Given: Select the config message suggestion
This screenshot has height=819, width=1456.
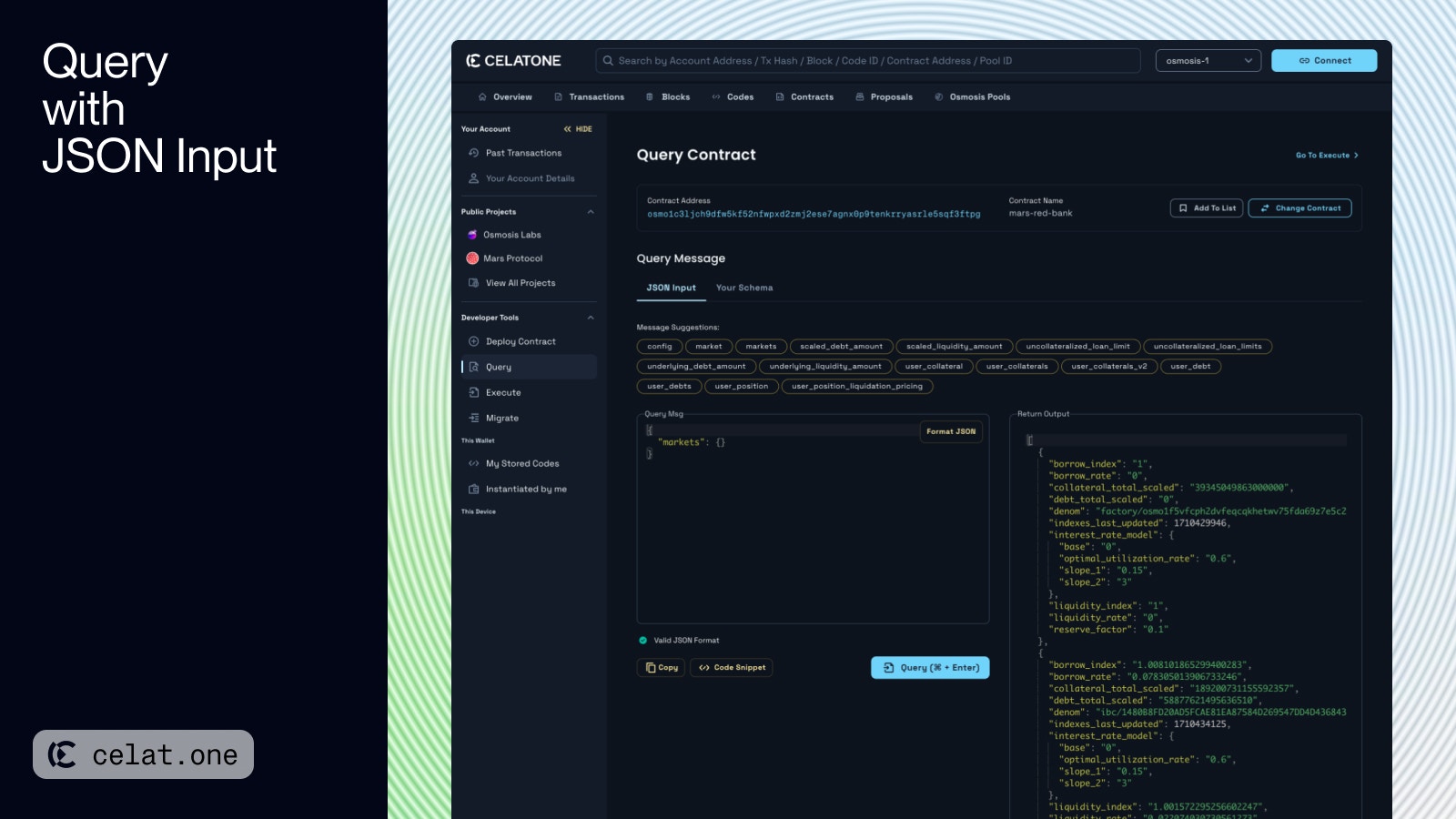Looking at the screenshot, I should (660, 347).
